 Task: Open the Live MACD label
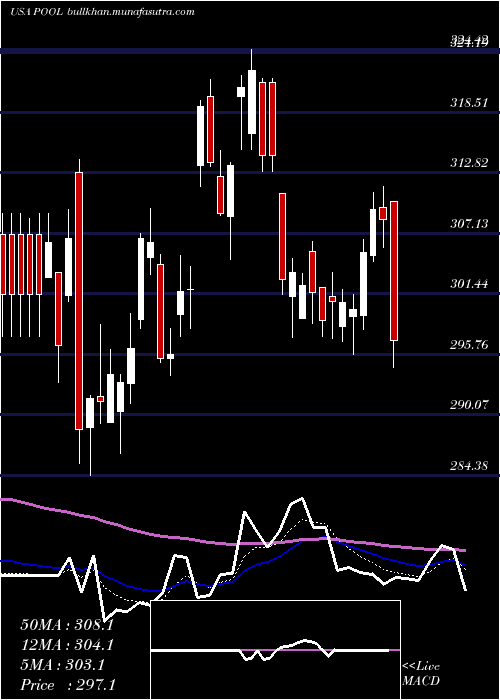[421, 673]
